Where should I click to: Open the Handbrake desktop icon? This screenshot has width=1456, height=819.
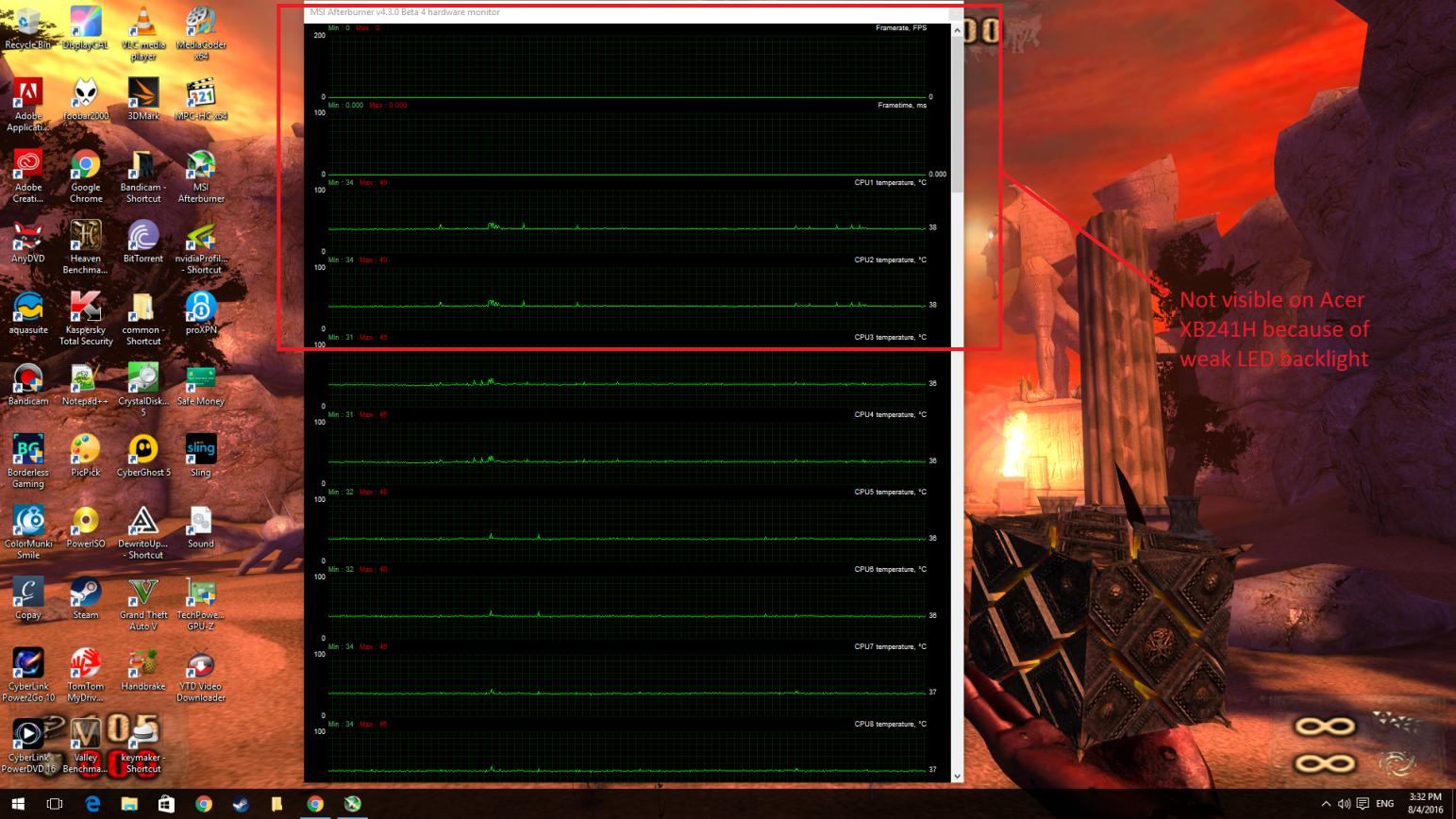click(x=143, y=670)
